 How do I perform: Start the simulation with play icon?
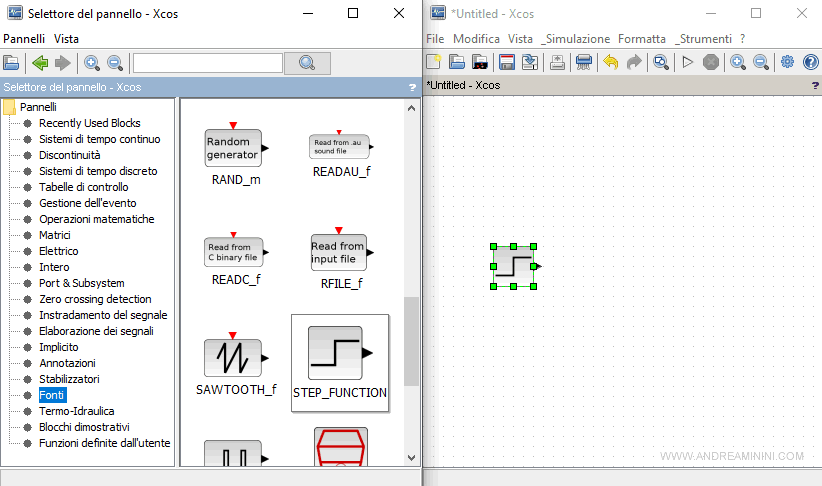(x=687, y=62)
